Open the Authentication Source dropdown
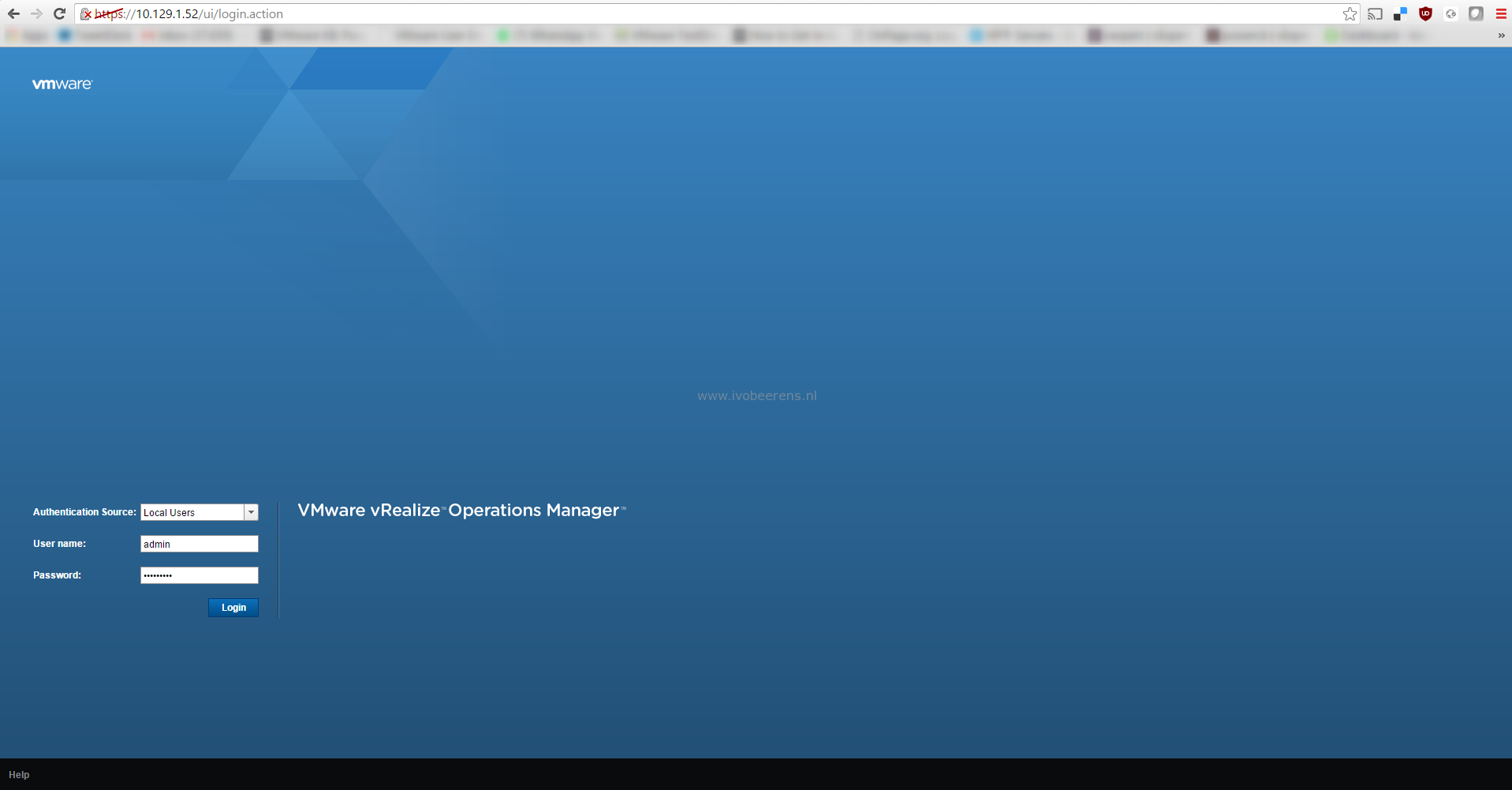 [x=200, y=512]
